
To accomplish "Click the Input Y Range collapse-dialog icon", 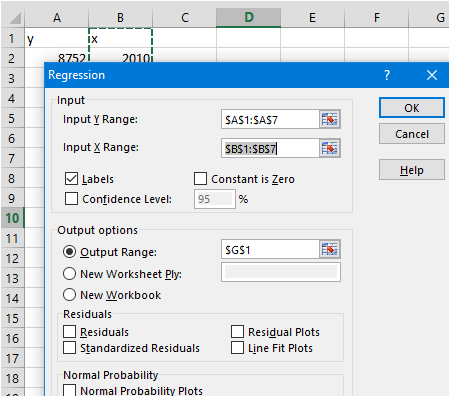I will (330, 119).
